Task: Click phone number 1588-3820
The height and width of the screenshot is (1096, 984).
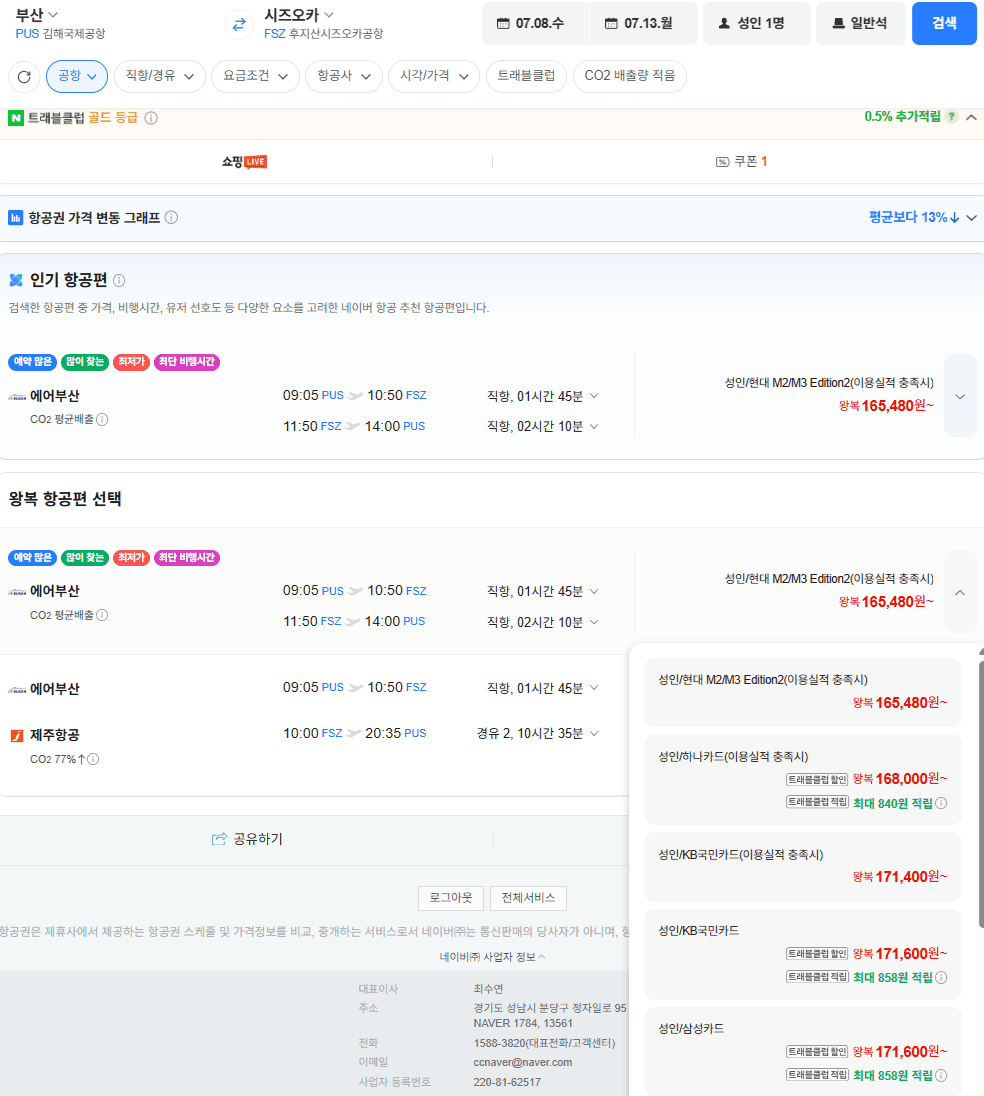Action: pos(544,1043)
